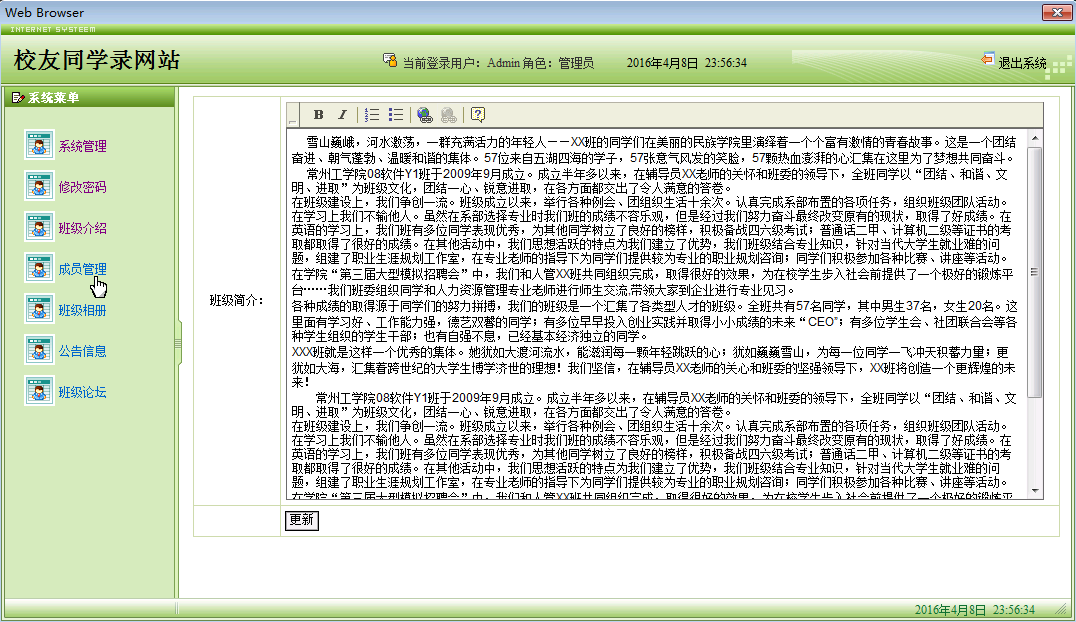Click the status bar date 2016年4月8日
The image size is (1076, 622).
pyautogui.click(x=950, y=610)
